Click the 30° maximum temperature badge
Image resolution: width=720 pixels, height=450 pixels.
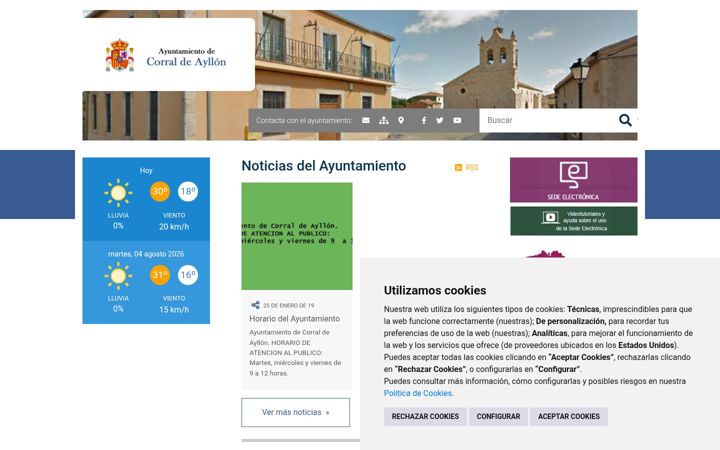coord(160,191)
